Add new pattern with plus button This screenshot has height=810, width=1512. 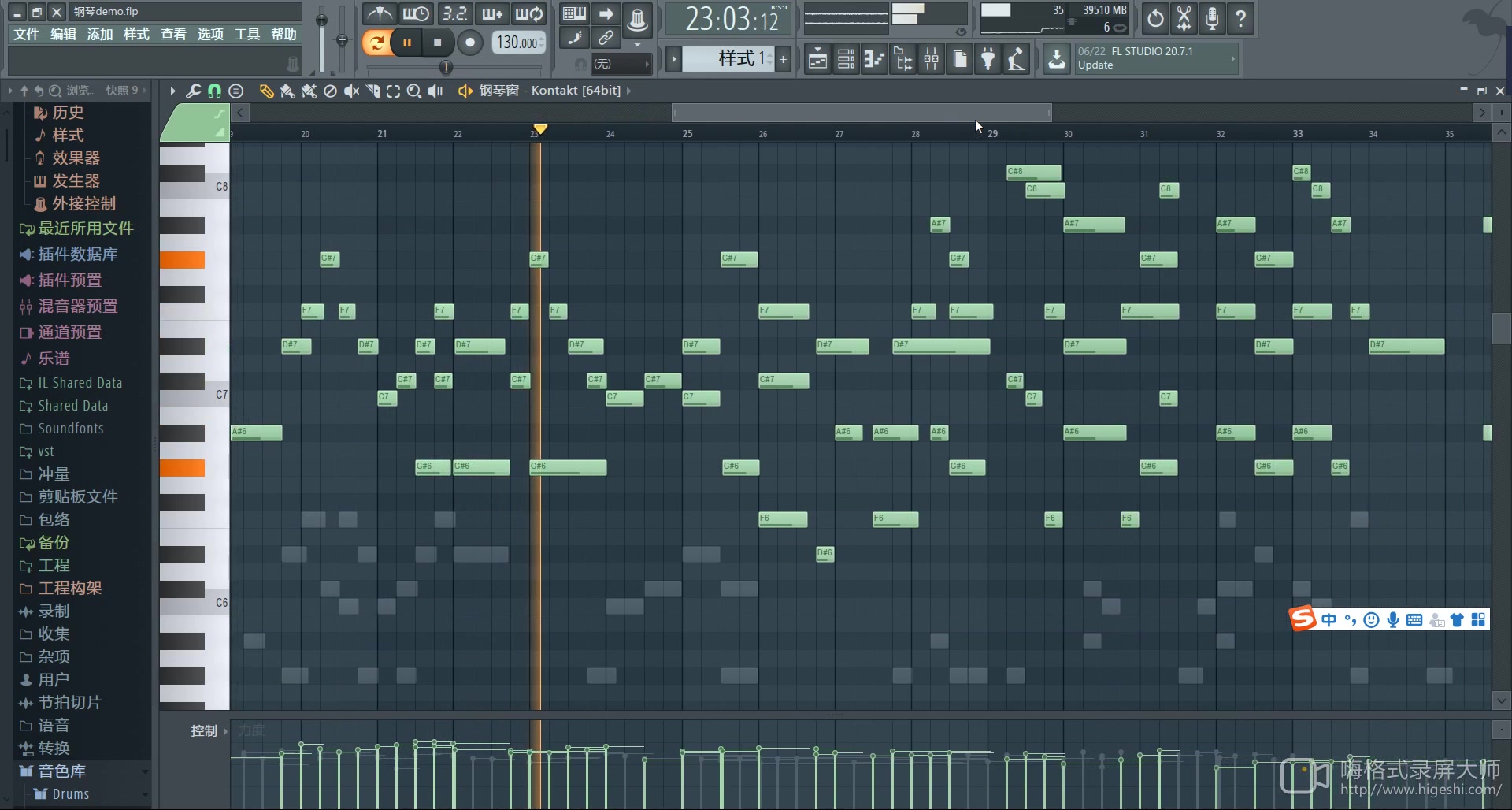pos(784,59)
